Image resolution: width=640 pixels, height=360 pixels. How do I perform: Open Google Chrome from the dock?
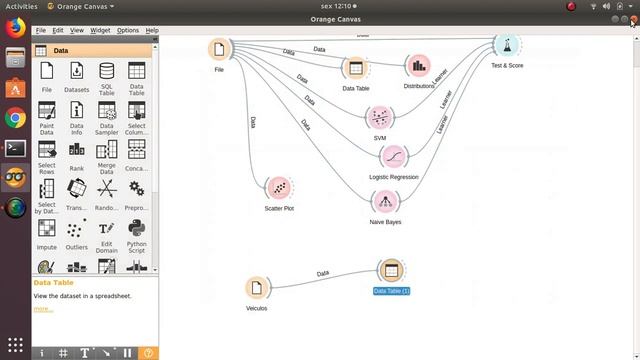point(15,118)
